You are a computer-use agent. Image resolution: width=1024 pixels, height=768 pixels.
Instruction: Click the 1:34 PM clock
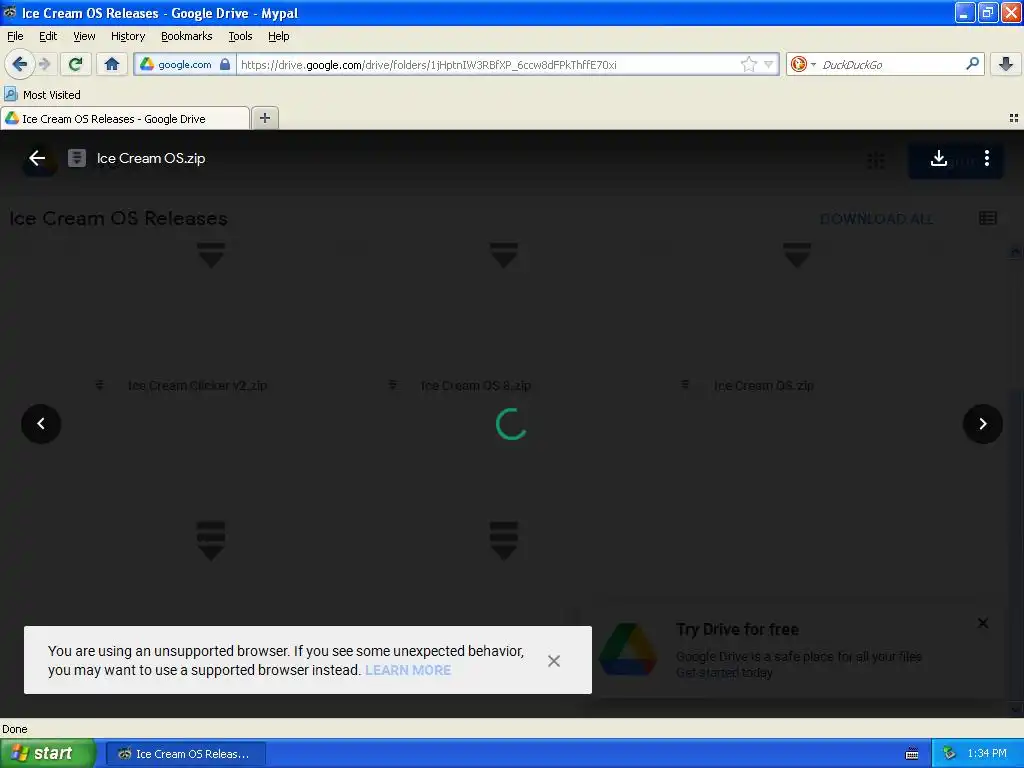(987, 754)
